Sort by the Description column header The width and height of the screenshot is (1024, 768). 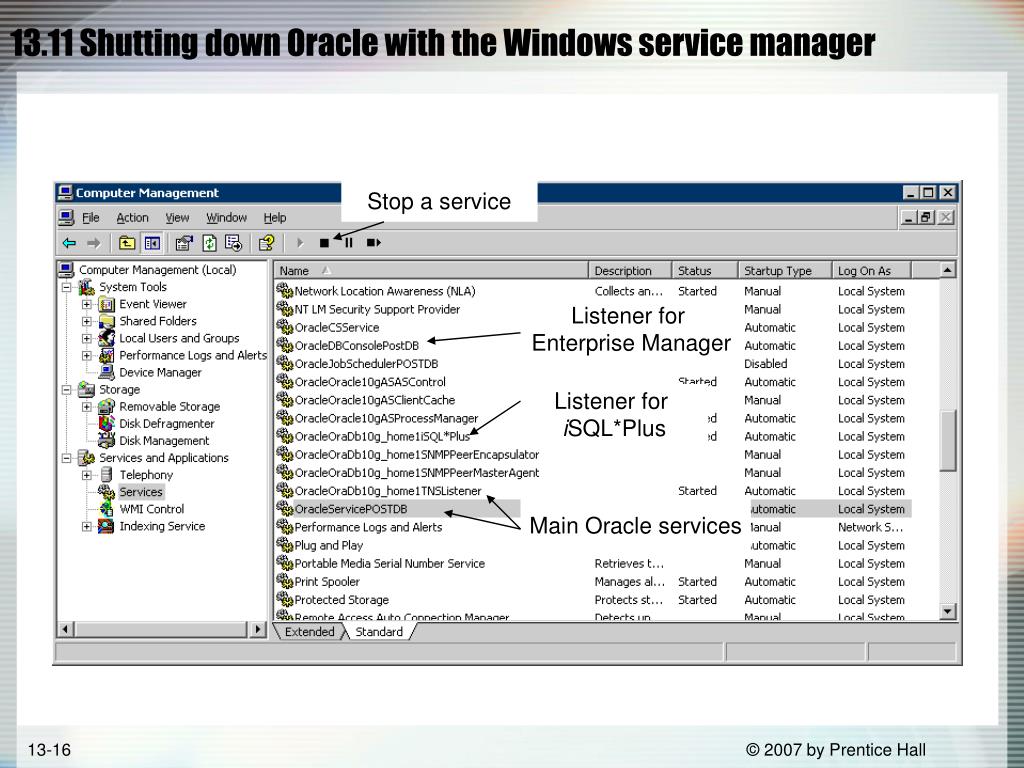[630, 270]
